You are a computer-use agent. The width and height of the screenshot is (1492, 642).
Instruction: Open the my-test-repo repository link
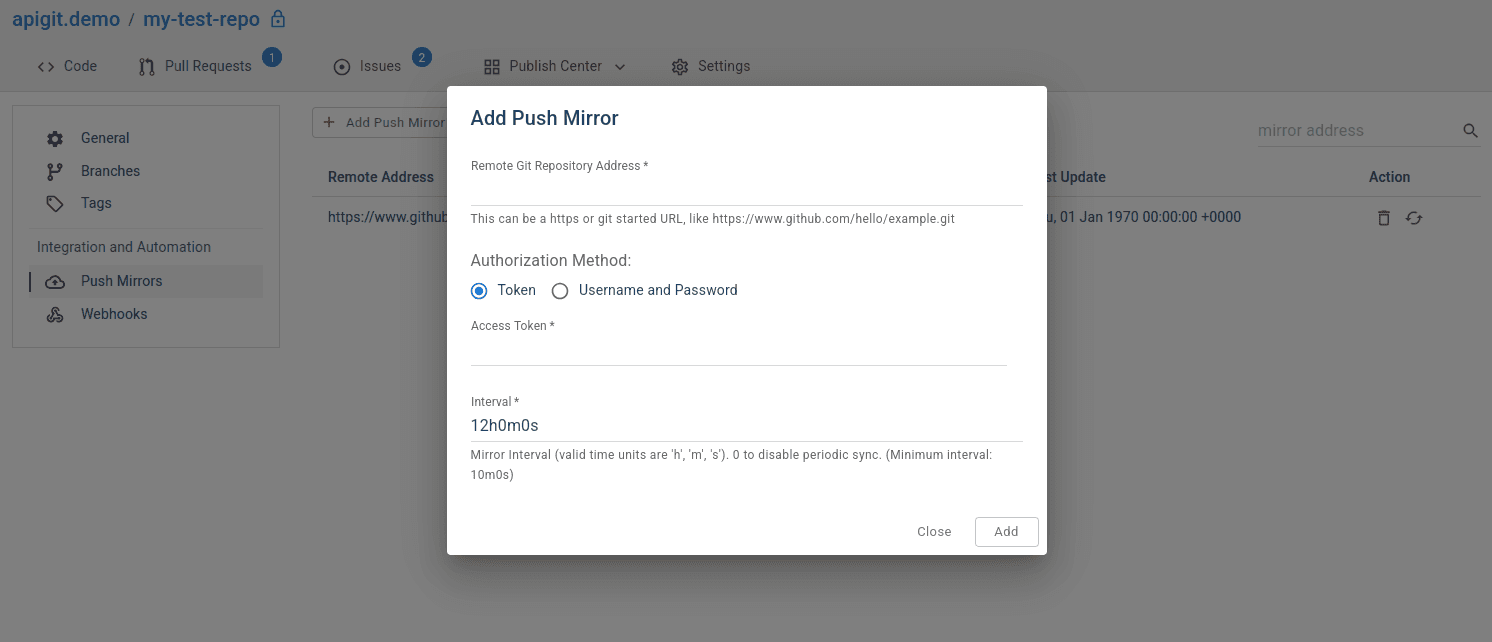click(x=201, y=19)
